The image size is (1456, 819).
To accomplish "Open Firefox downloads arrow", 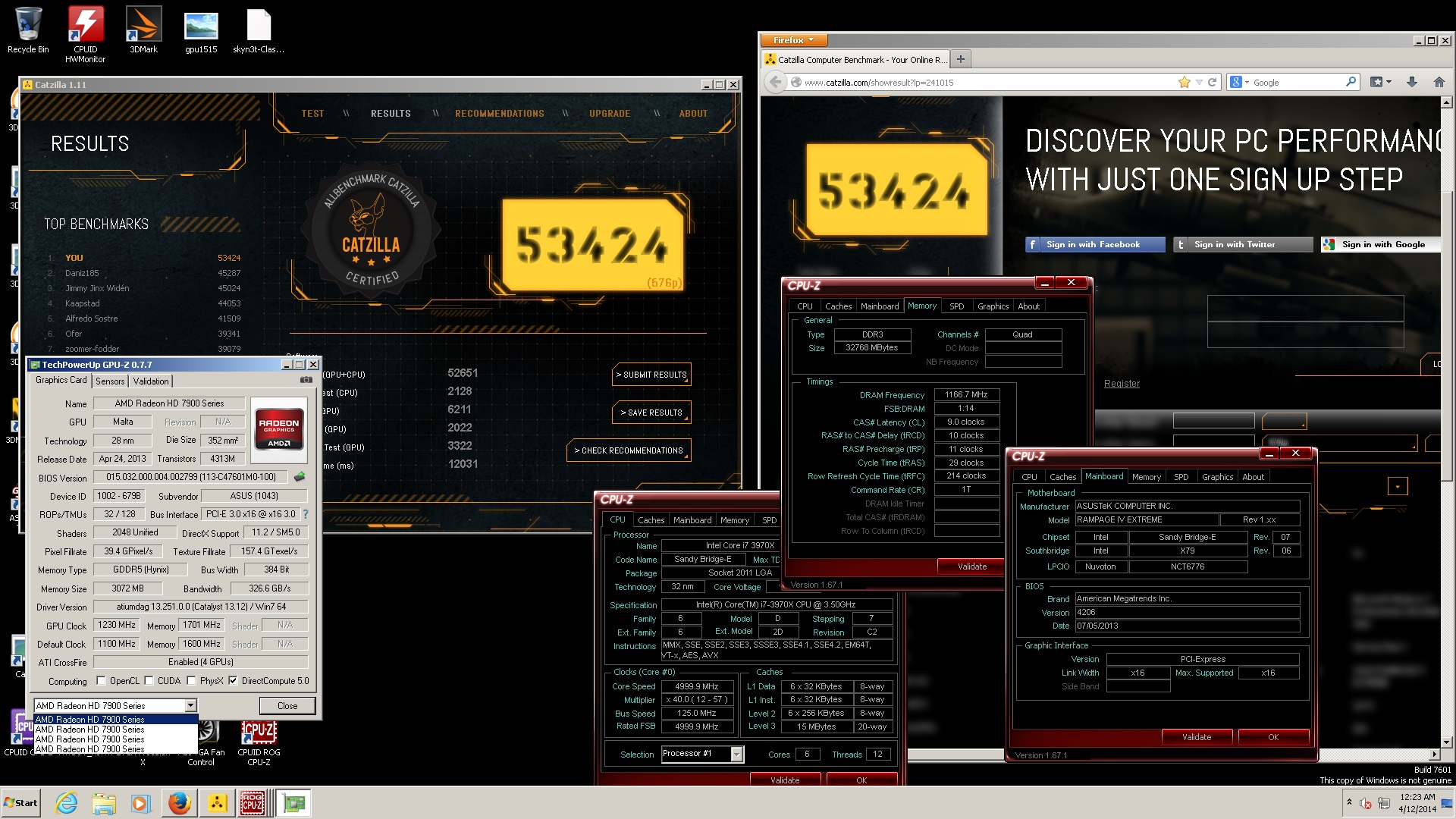I will [1411, 82].
